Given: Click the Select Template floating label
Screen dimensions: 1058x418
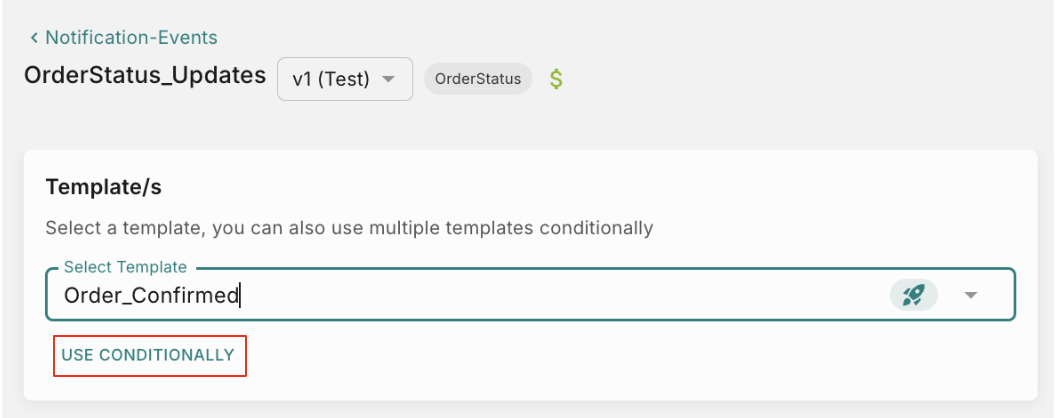Looking at the screenshot, I should pos(125,267).
